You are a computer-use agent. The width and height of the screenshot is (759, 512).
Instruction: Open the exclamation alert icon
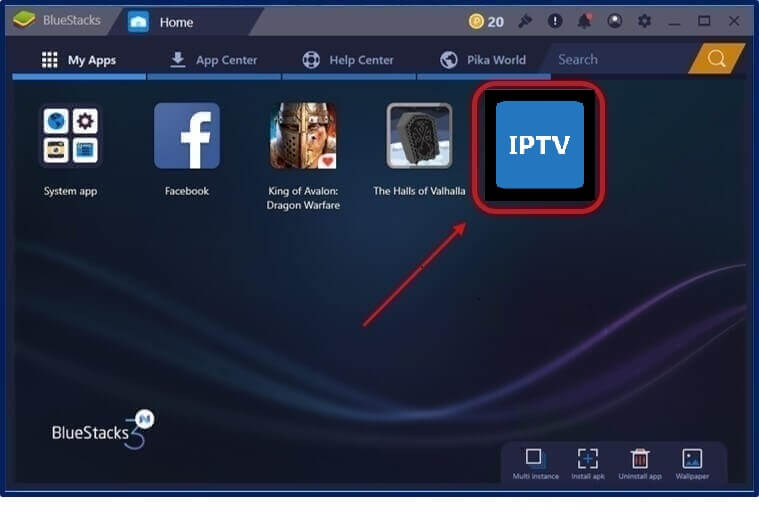tap(555, 21)
